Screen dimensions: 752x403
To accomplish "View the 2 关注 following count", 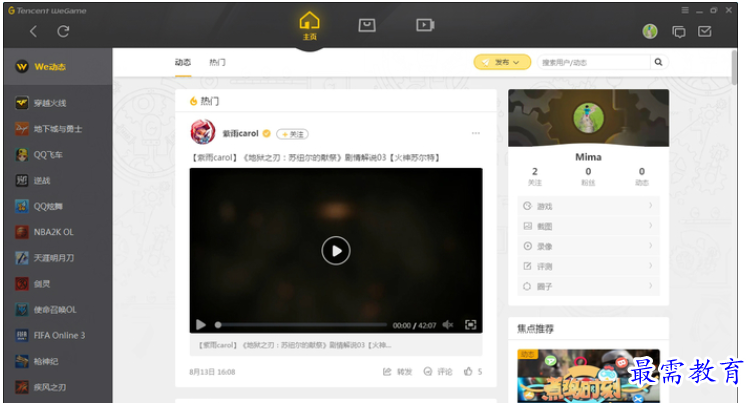I will click(535, 176).
